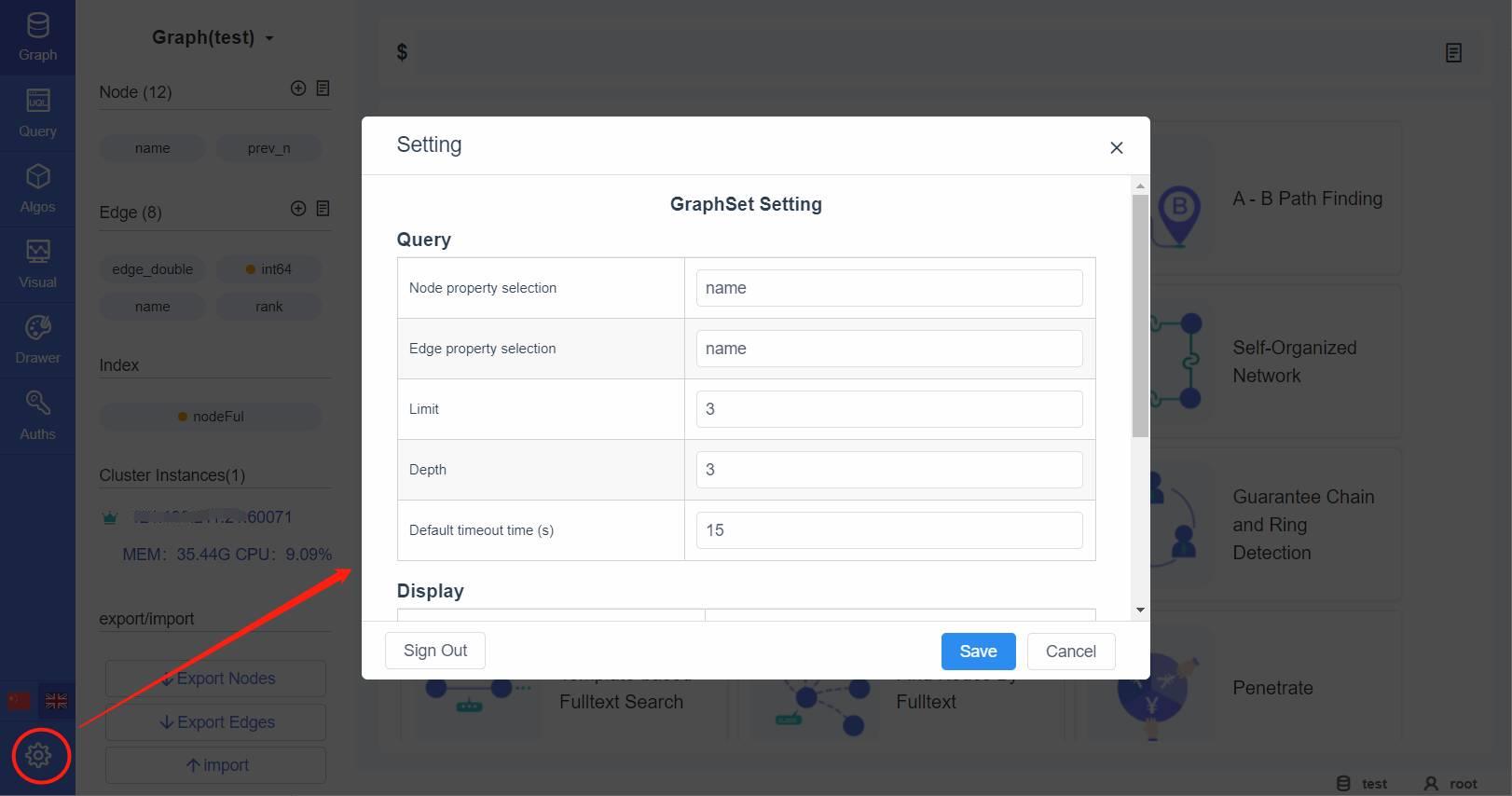This screenshot has height=796, width=1512.
Task: Switch language with the UK flag
Action: [x=56, y=701]
